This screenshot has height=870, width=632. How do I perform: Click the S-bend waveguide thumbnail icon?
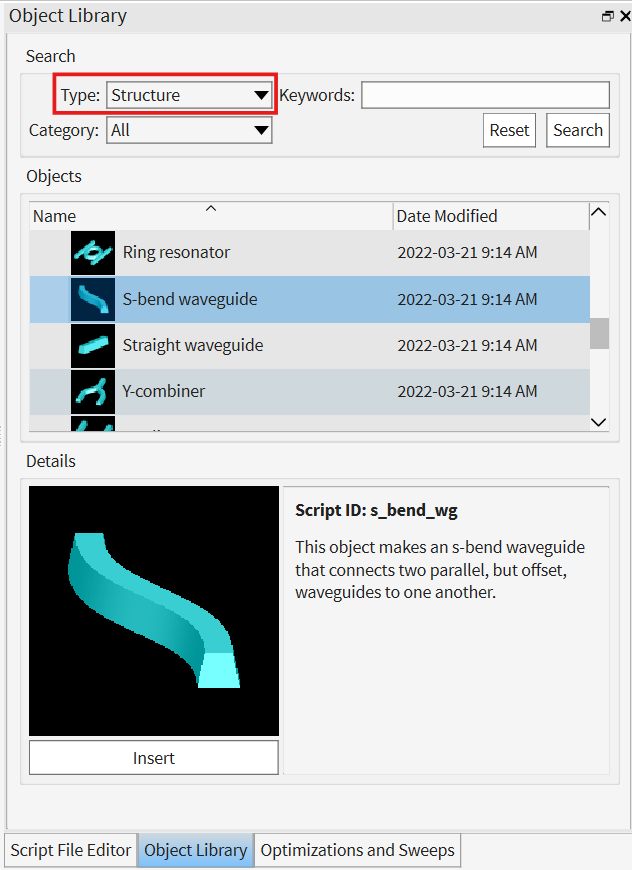93,299
